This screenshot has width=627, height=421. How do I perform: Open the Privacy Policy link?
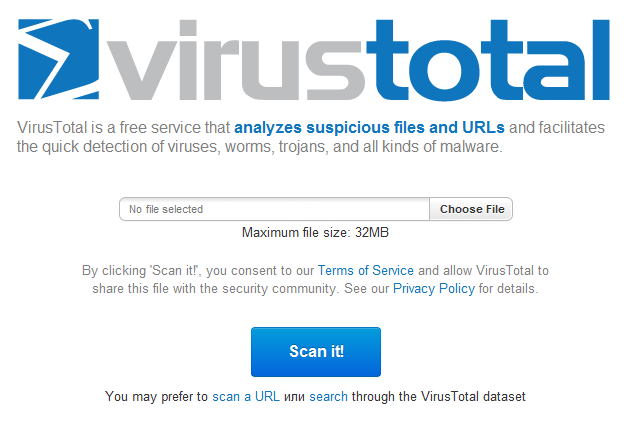434,289
